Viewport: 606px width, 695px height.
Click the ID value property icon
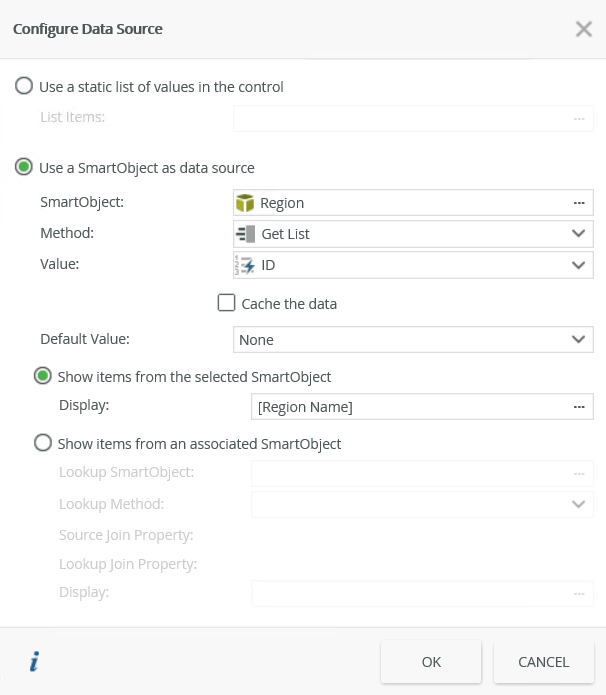coord(245,265)
